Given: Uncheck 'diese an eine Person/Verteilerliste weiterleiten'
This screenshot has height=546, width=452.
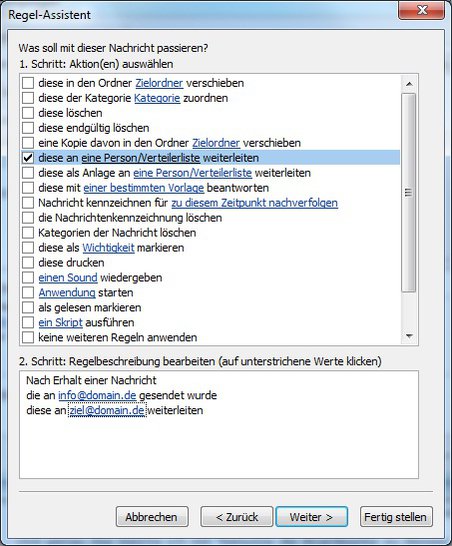Looking at the screenshot, I should pos(28,158).
